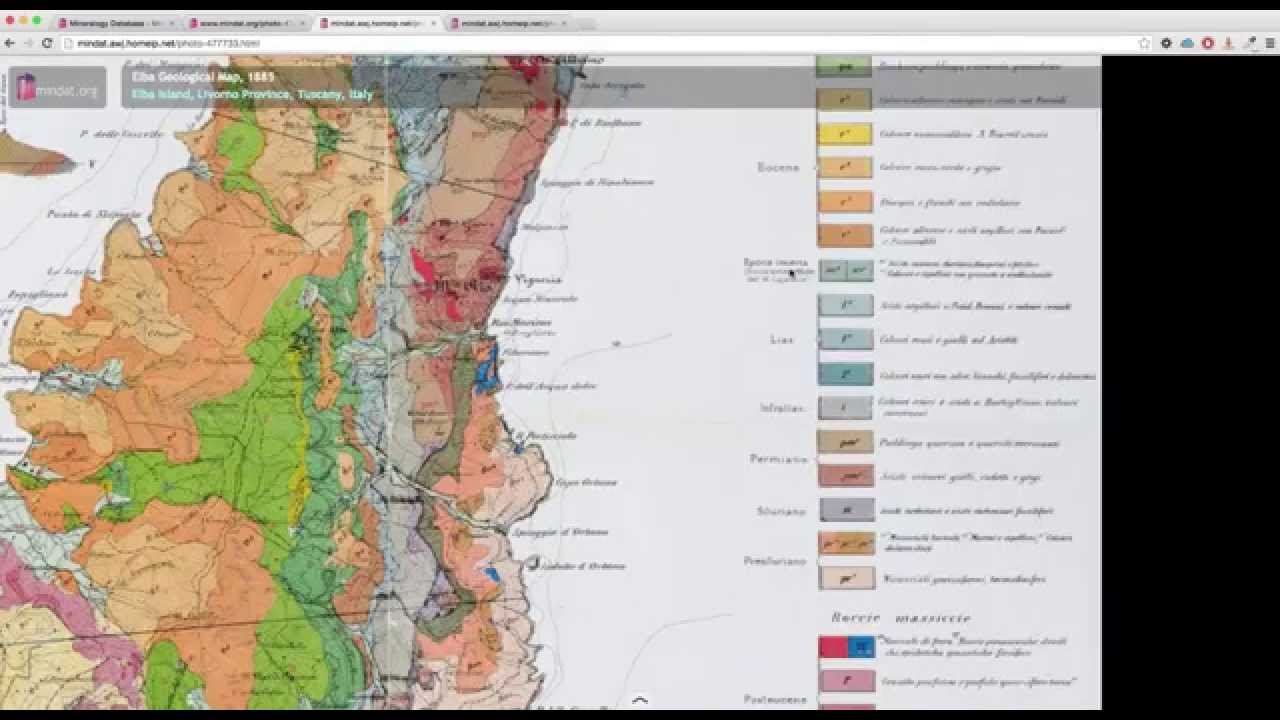Click the Infralias legend label

point(780,408)
